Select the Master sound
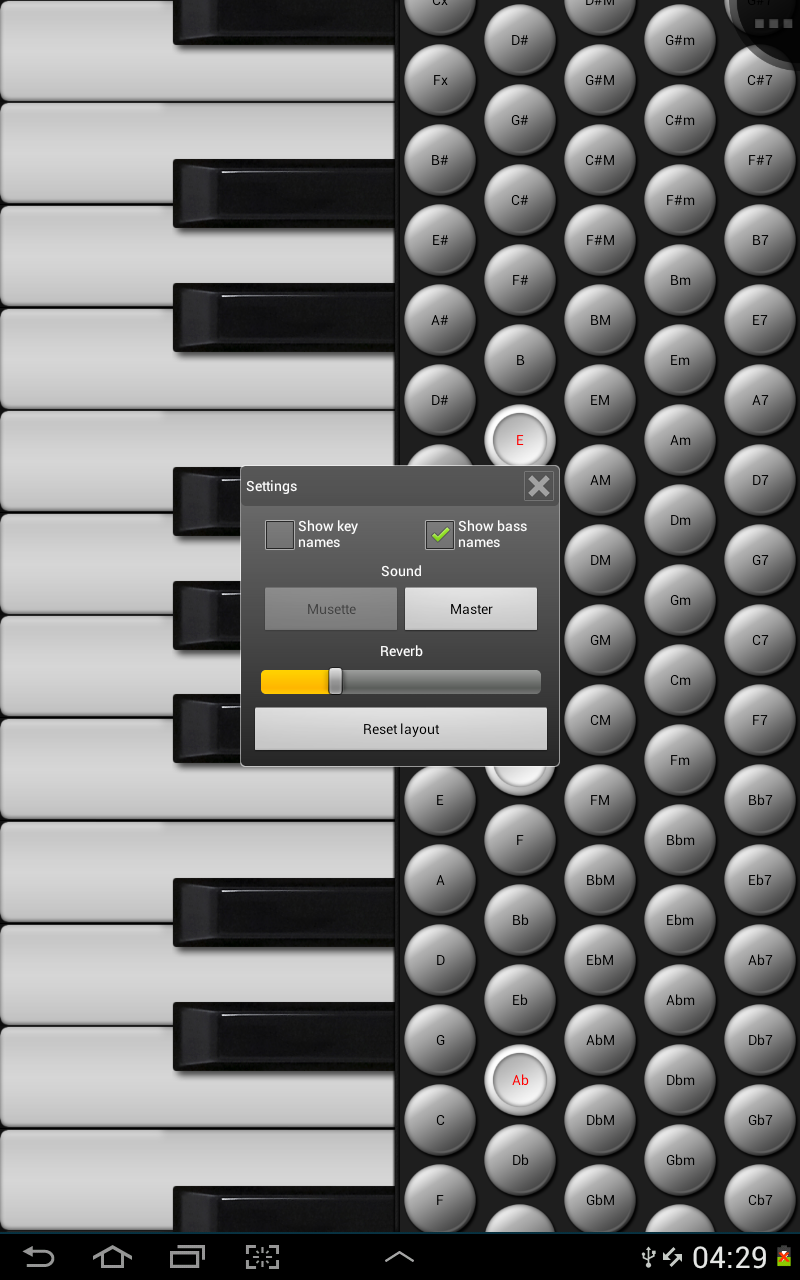The image size is (800, 1280). [471, 608]
